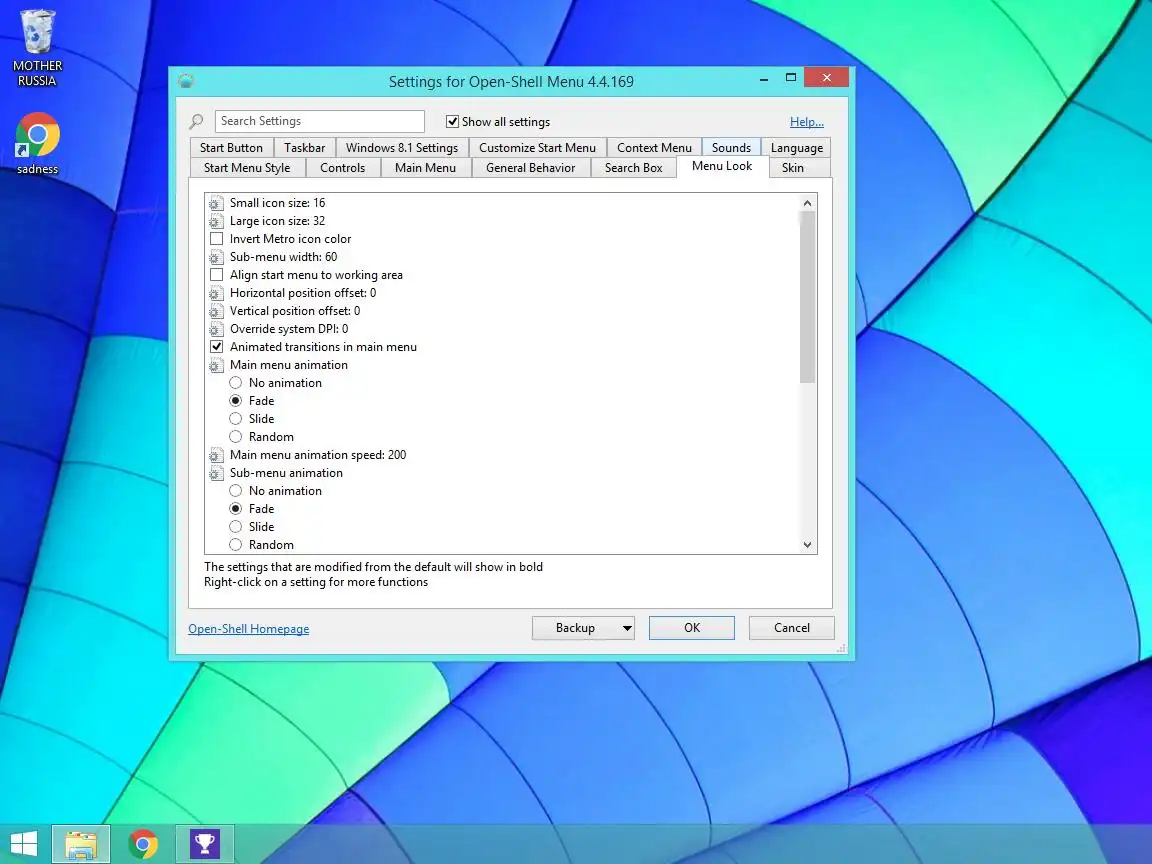
Task: Click the Search Settings input field
Action: tap(320, 121)
